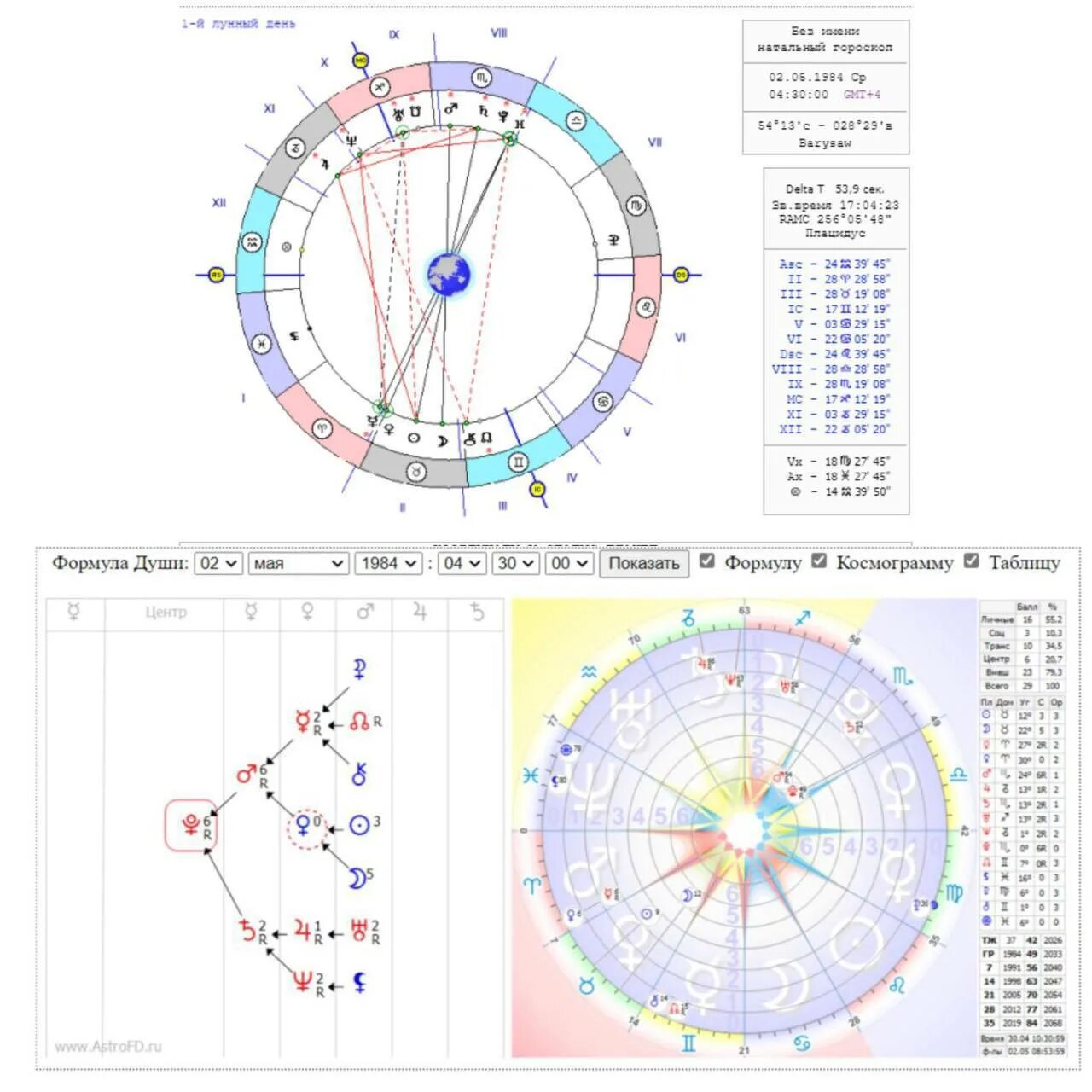The height and width of the screenshot is (1092, 1092).
Task: Click the yellow MC marker on natal chart
Action: [x=360, y=61]
